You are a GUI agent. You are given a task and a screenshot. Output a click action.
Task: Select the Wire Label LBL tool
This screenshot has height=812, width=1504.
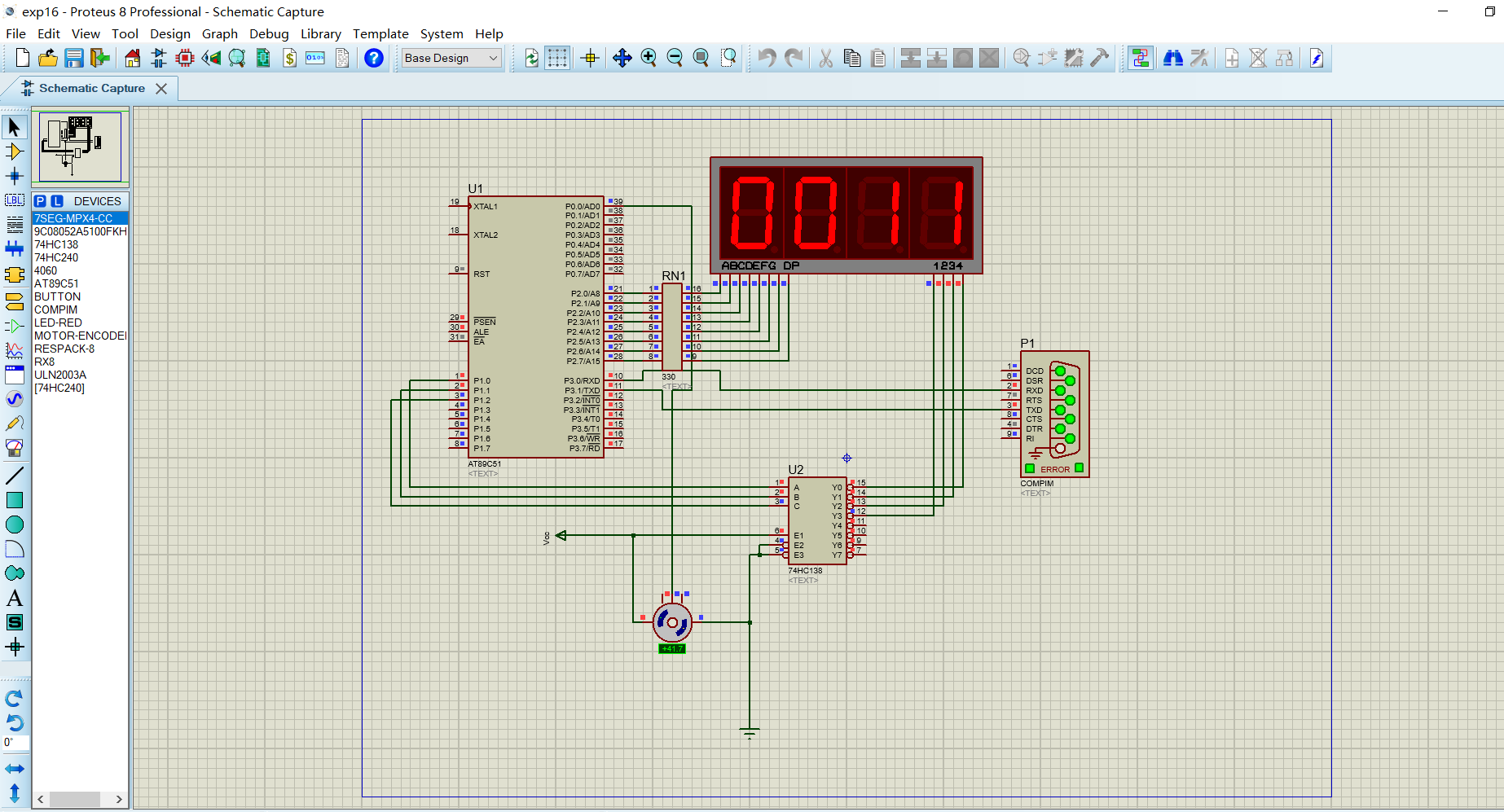point(15,200)
